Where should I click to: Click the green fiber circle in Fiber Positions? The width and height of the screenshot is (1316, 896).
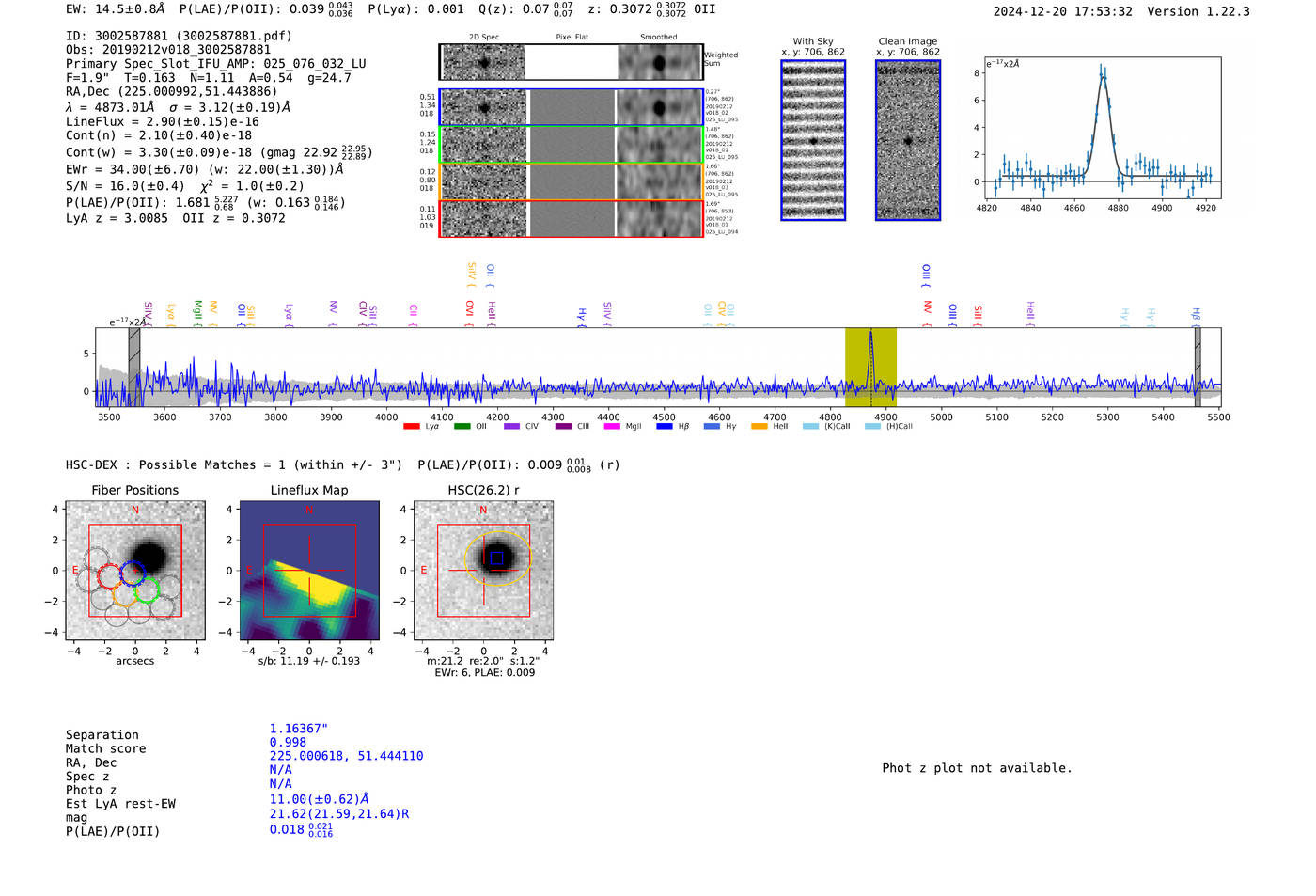(x=147, y=590)
